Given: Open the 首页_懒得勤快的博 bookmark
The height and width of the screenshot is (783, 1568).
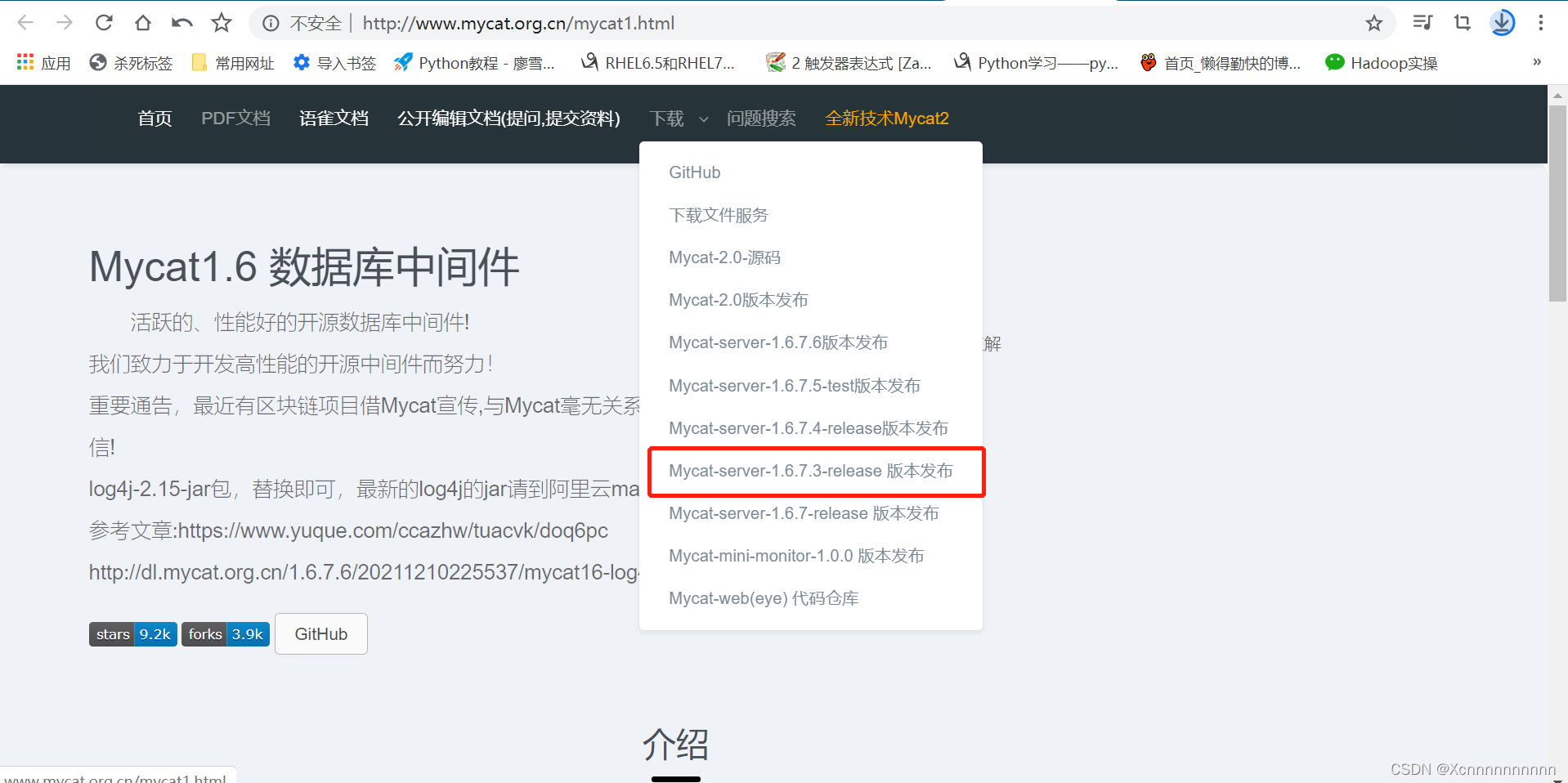Looking at the screenshot, I should pos(1221,63).
